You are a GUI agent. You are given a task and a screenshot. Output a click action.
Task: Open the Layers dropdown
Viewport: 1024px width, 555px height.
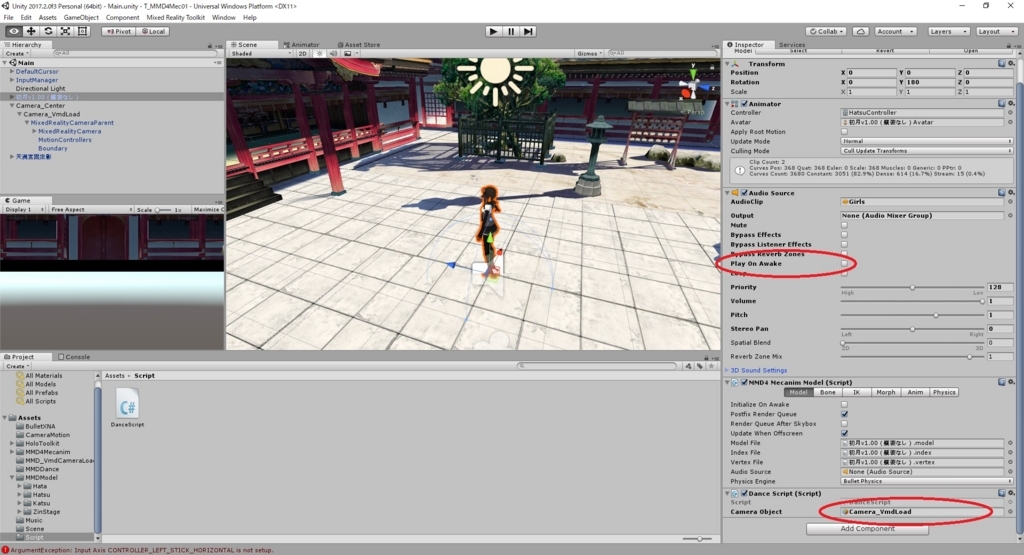click(948, 31)
